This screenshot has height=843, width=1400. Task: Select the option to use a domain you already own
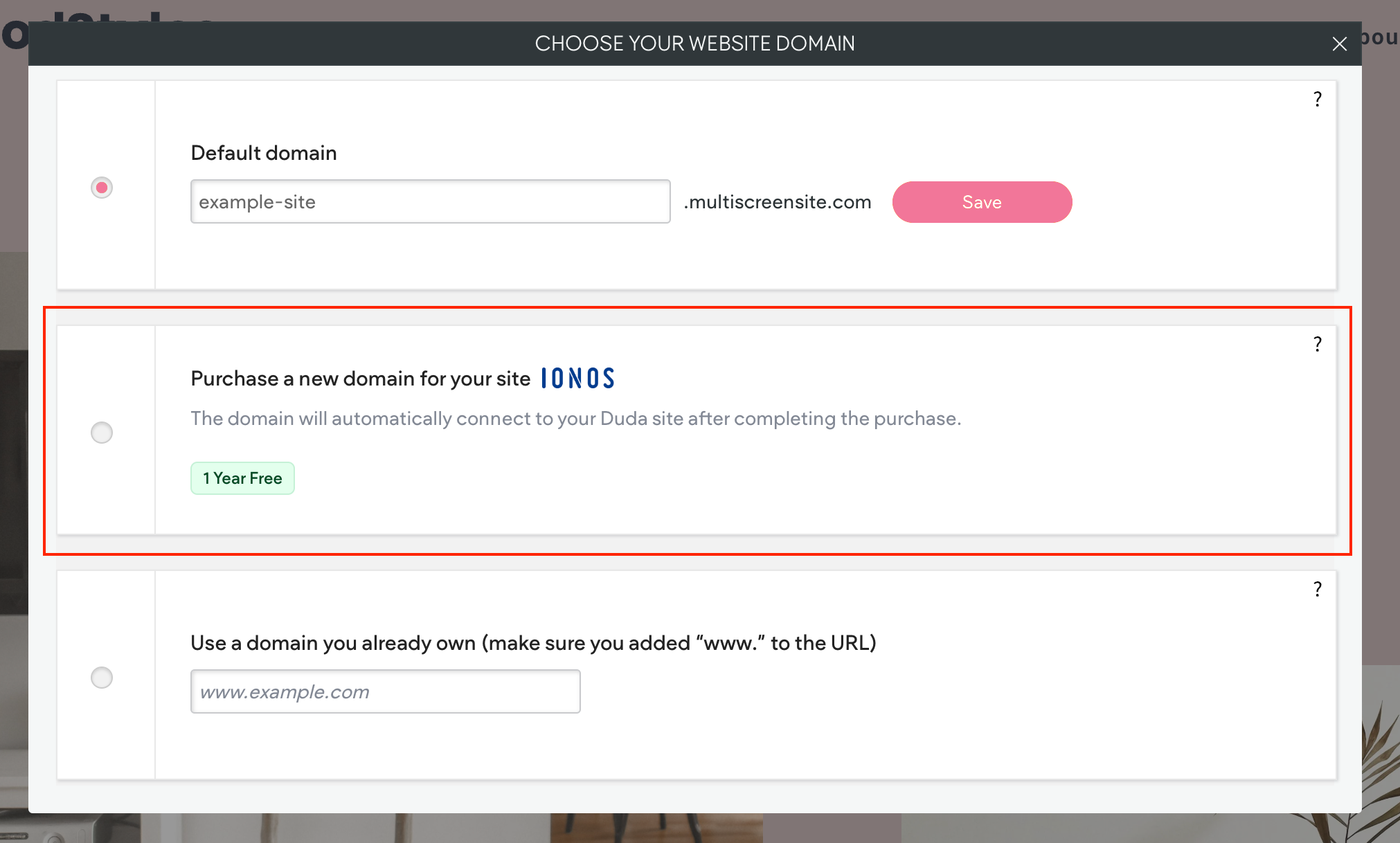click(x=101, y=678)
